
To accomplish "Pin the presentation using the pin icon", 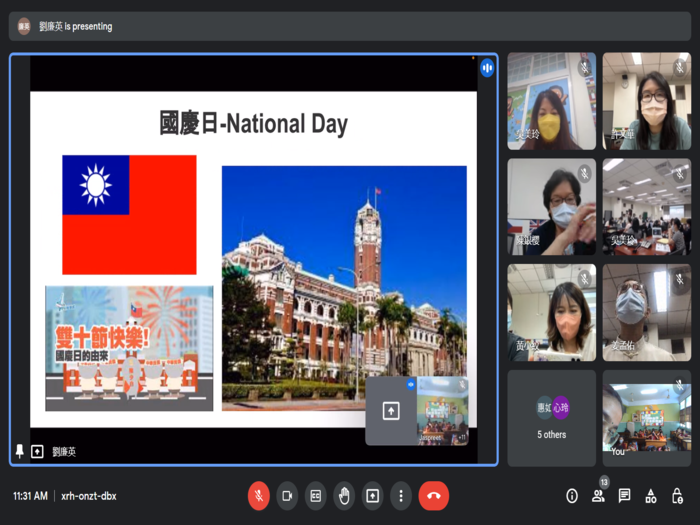I will click(20, 451).
